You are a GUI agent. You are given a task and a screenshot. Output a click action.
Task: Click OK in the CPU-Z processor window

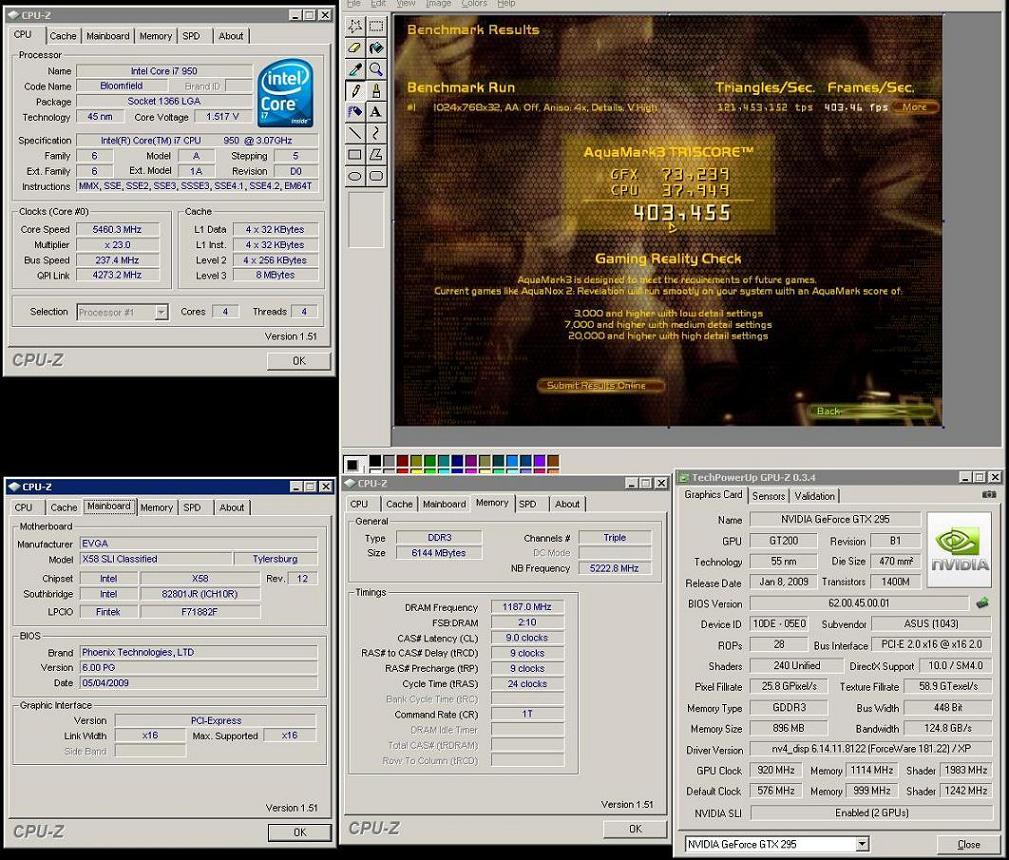pos(299,361)
